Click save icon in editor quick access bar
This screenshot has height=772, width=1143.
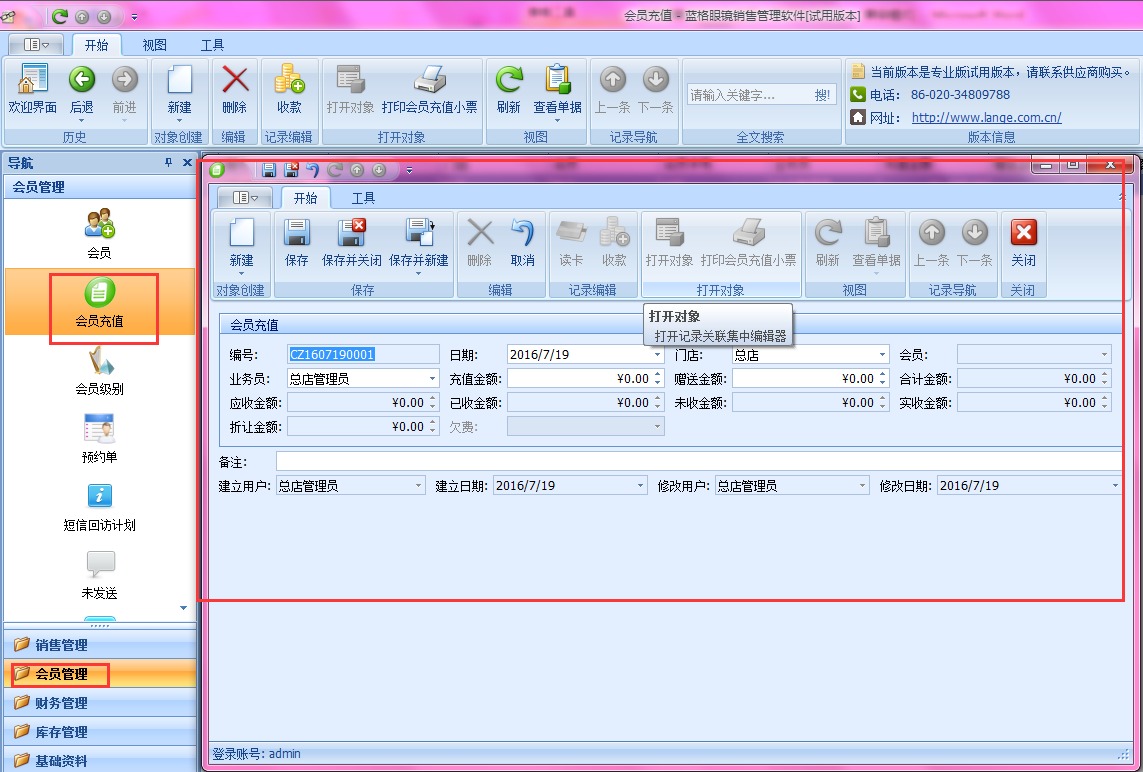[x=269, y=170]
